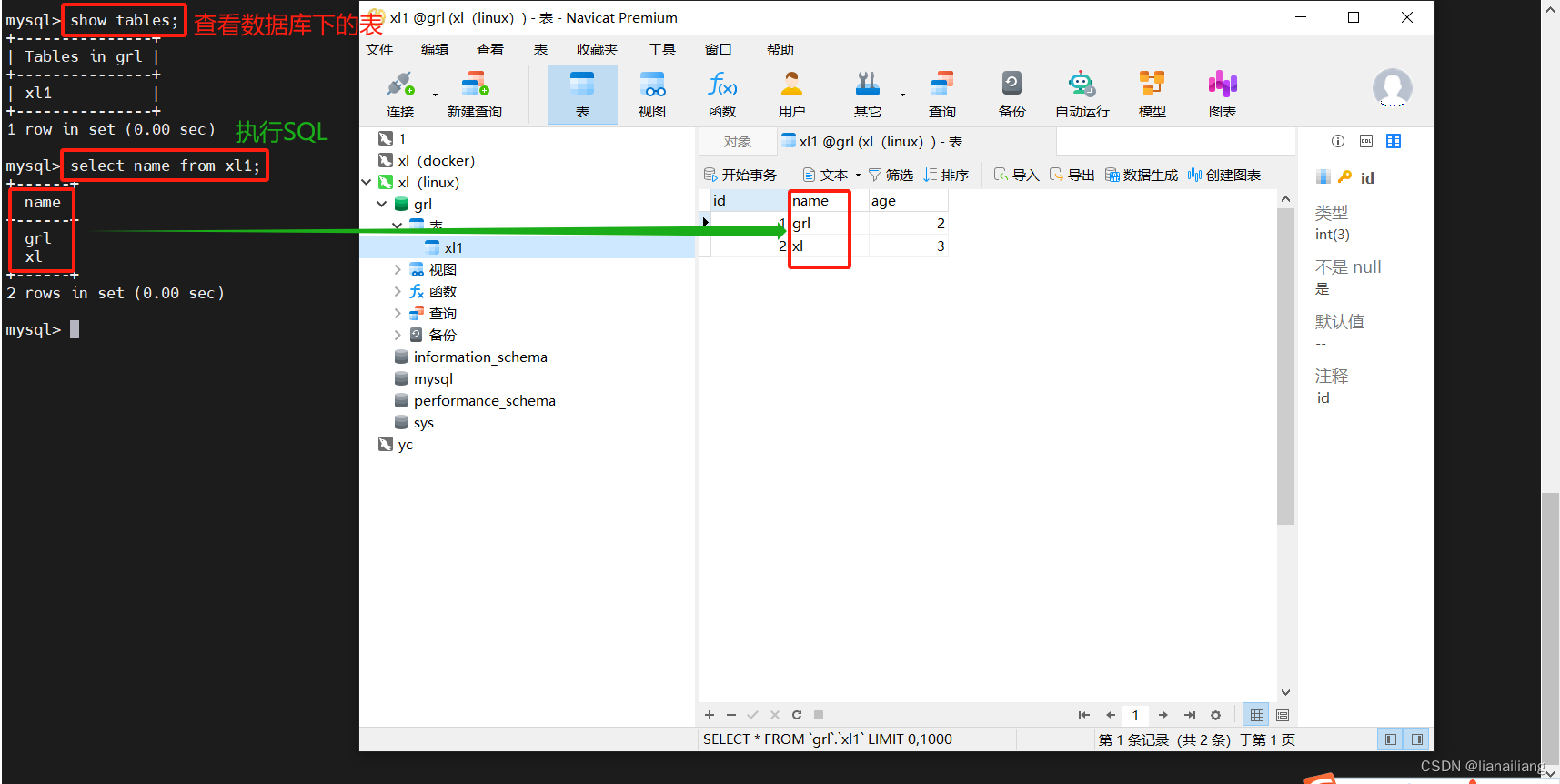Screen dimensions: 1560x784
Task: Click the refresh records icon
Action: click(x=797, y=715)
